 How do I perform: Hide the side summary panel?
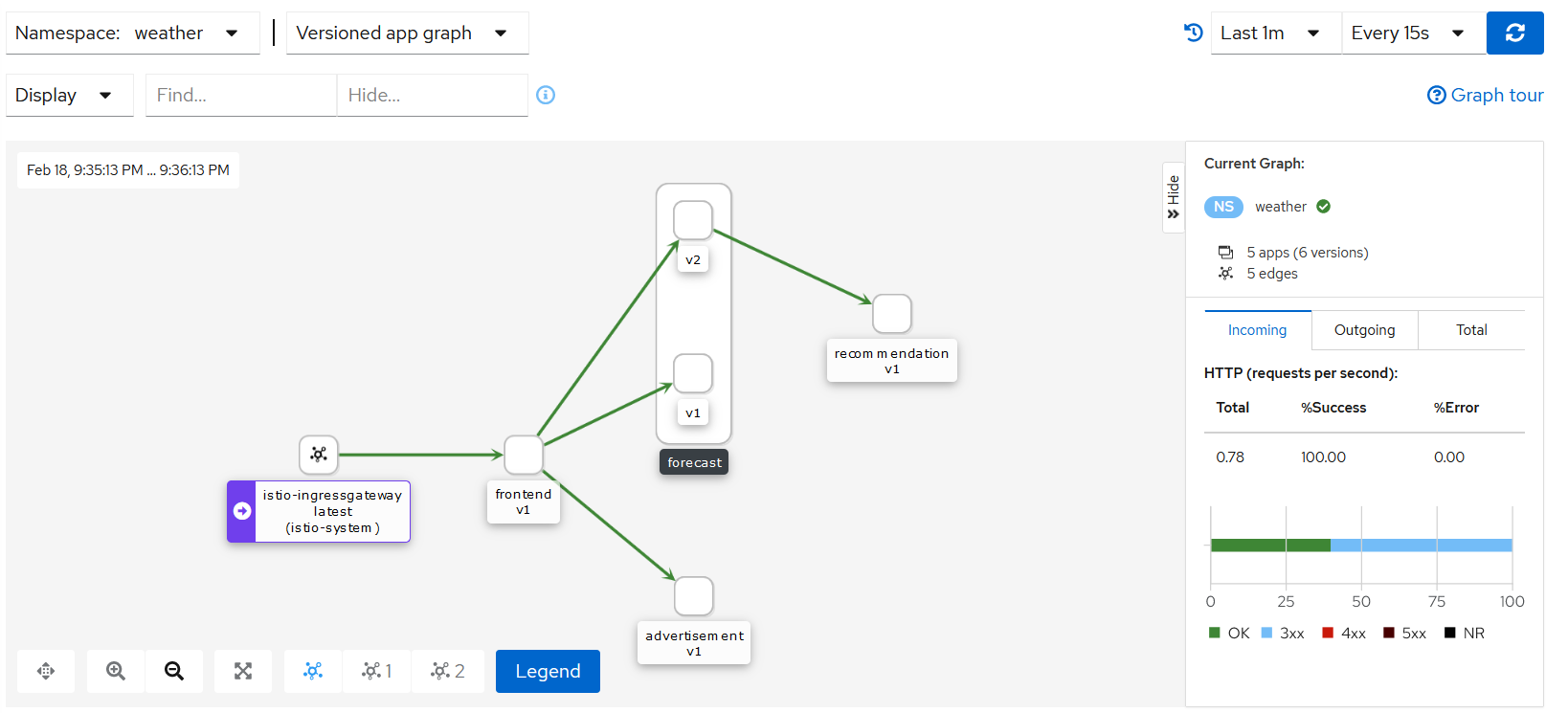[1173, 197]
